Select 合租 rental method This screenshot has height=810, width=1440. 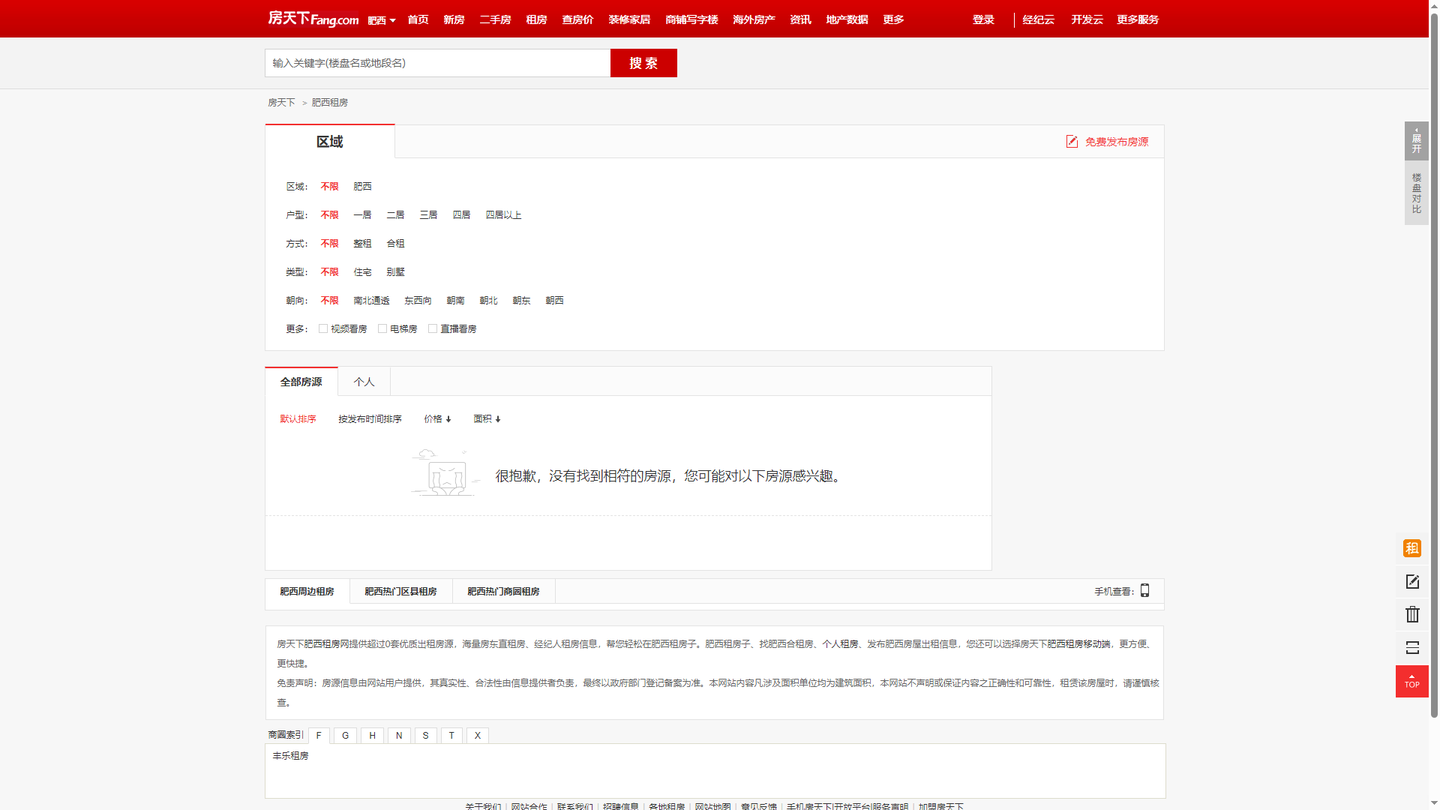click(395, 244)
